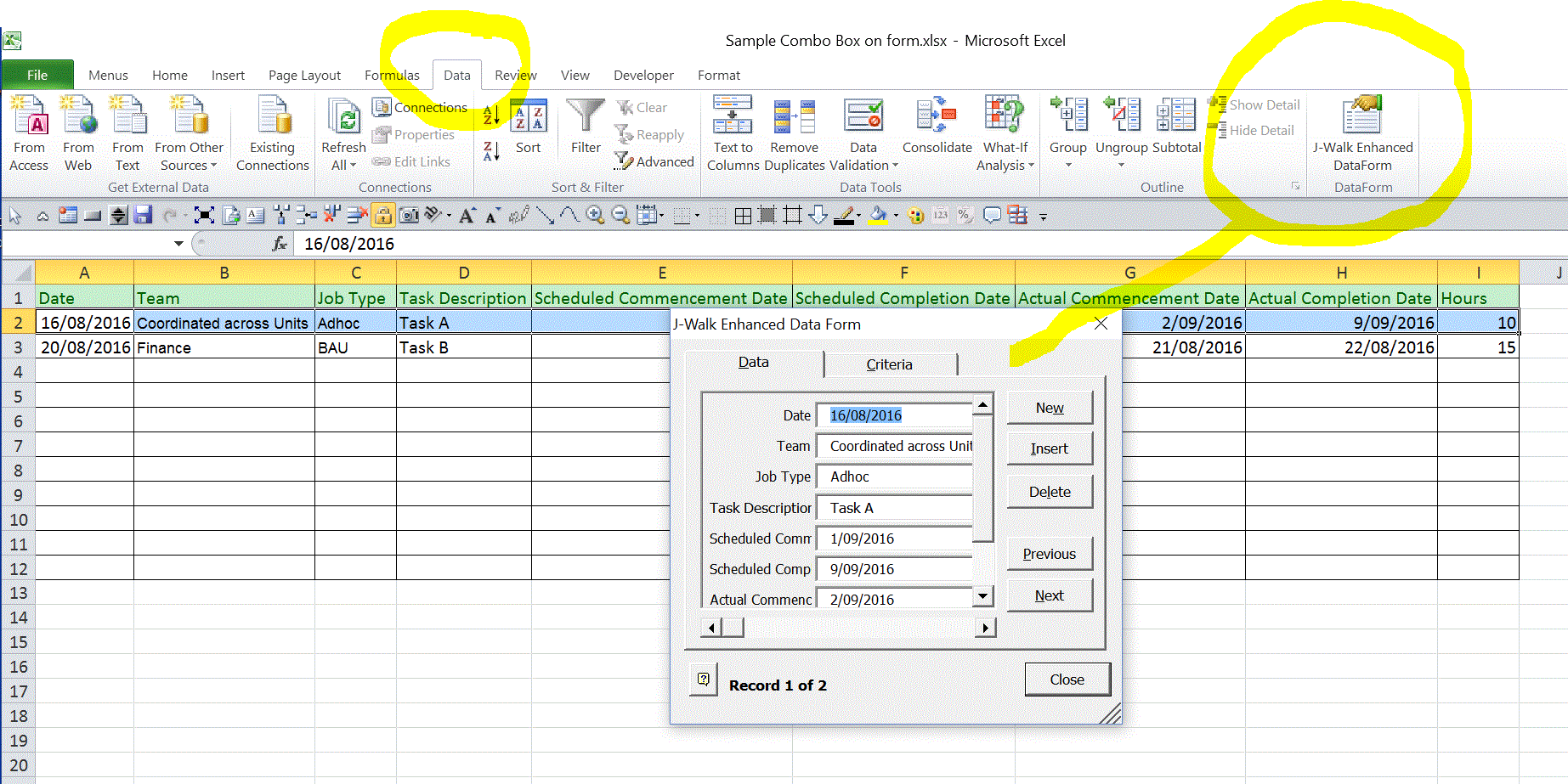The height and width of the screenshot is (784, 1568).
Task: Select the column B header
Action: 224,273
